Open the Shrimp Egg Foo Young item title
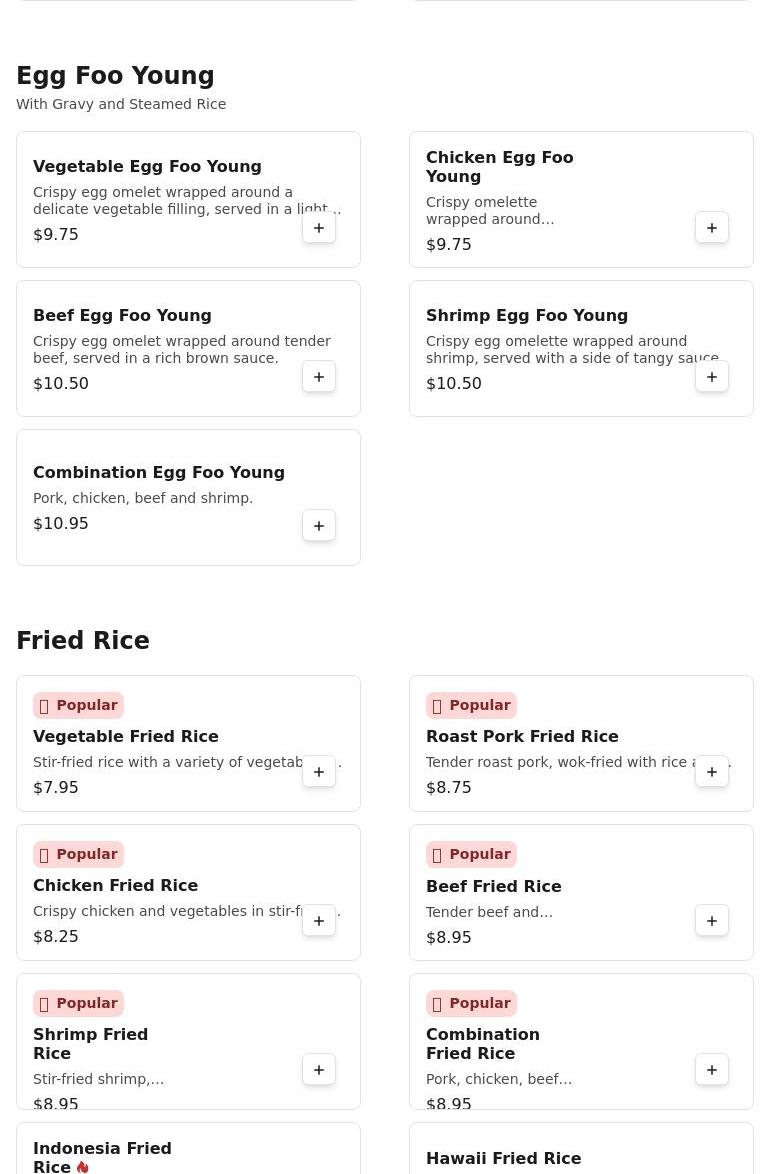Image resolution: width=770 pixels, height=1174 pixels. click(527, 315)
